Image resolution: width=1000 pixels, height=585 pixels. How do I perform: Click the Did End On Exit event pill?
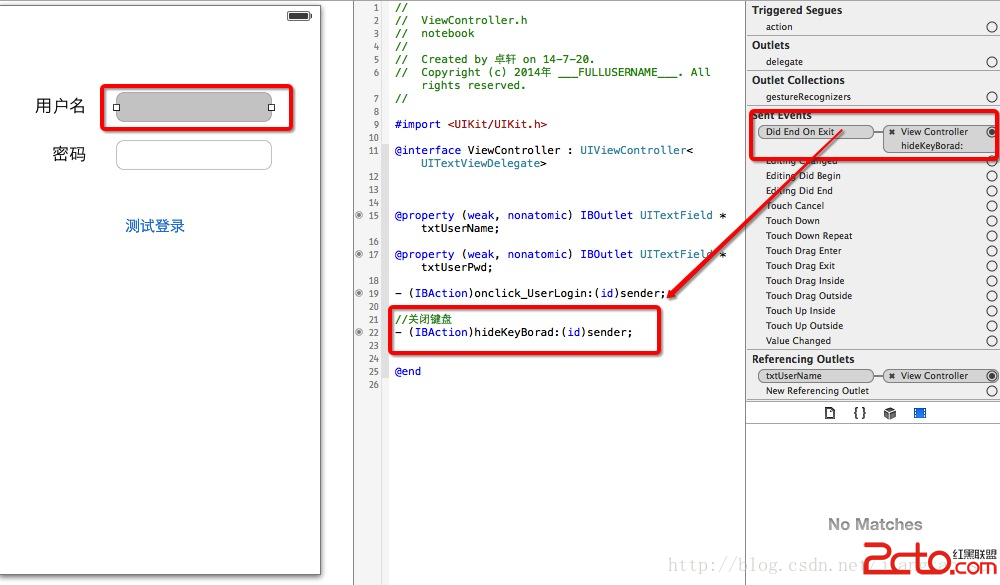[799, 132]
